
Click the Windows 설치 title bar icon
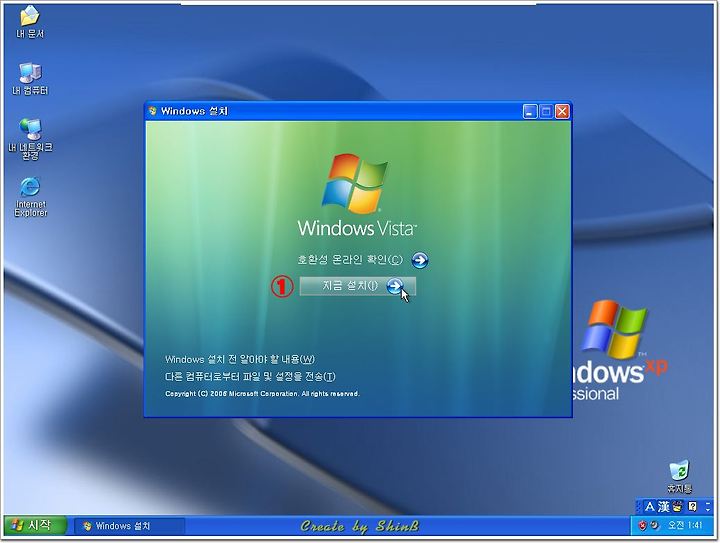153,111
